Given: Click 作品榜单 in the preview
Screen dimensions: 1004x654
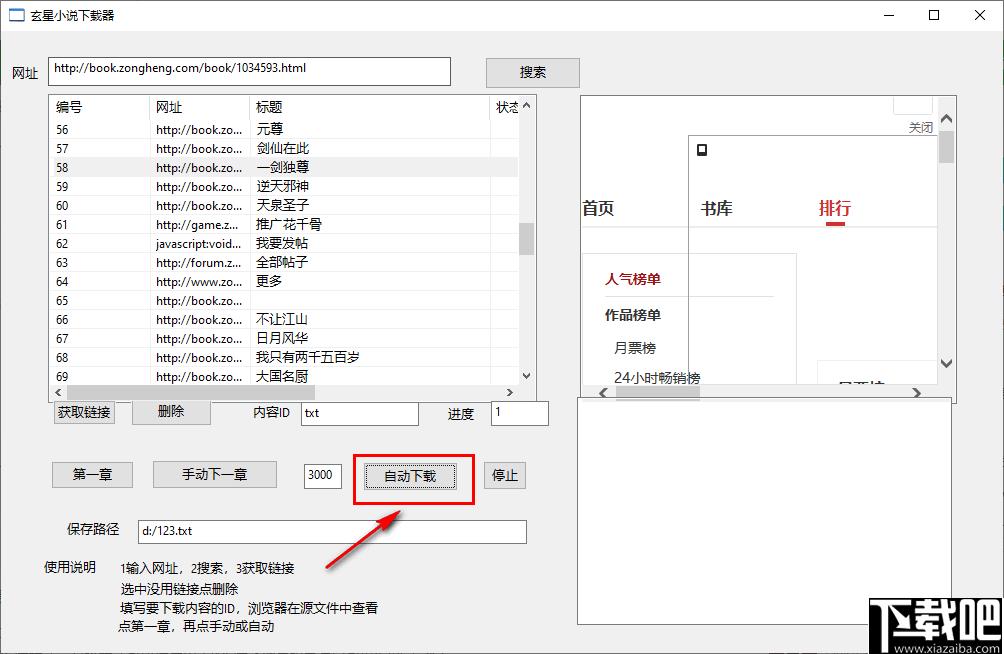Looking at the screenshot, I should 633,315.
